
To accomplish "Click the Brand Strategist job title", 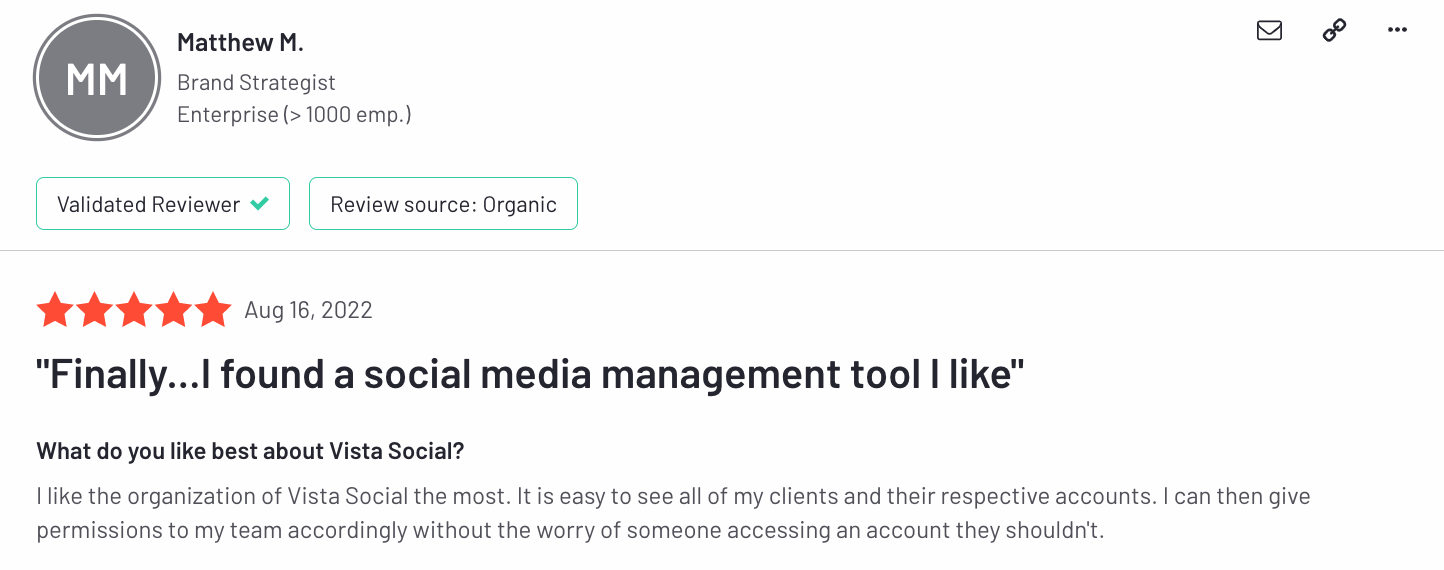I will coord(256,83).
